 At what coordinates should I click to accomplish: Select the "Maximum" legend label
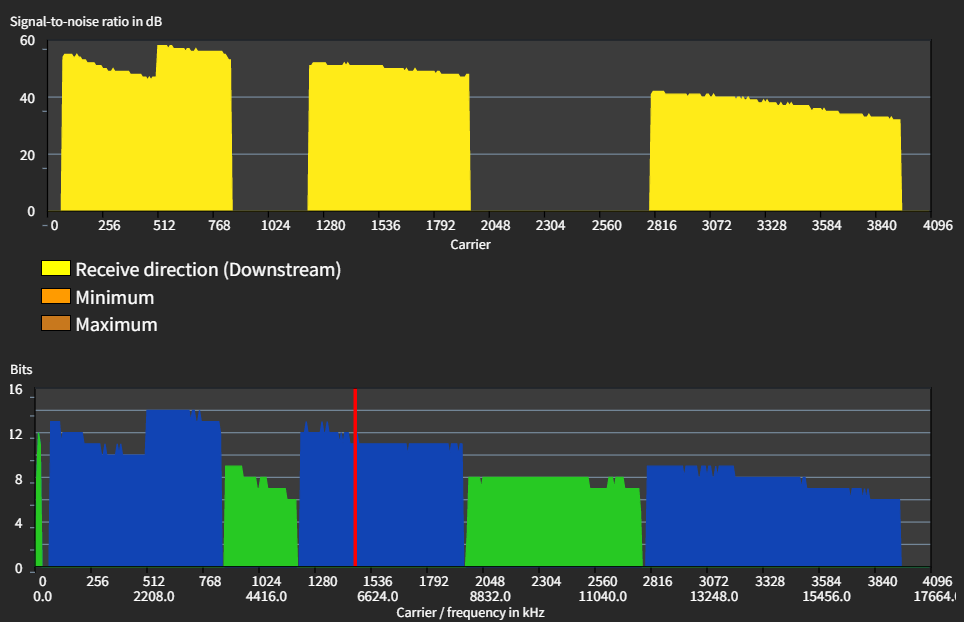[116, 324]
